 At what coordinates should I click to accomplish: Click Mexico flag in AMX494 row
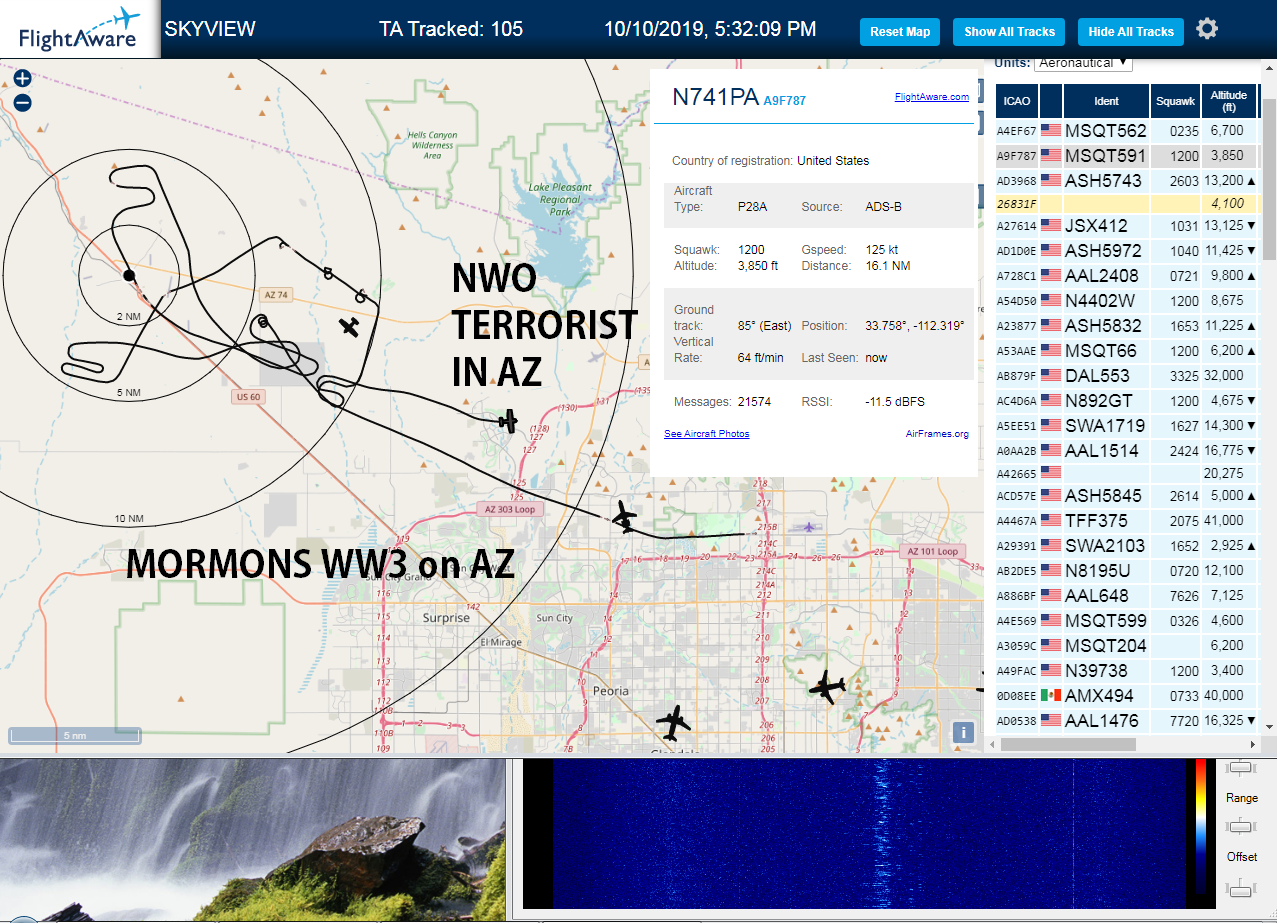[1051, 695]
